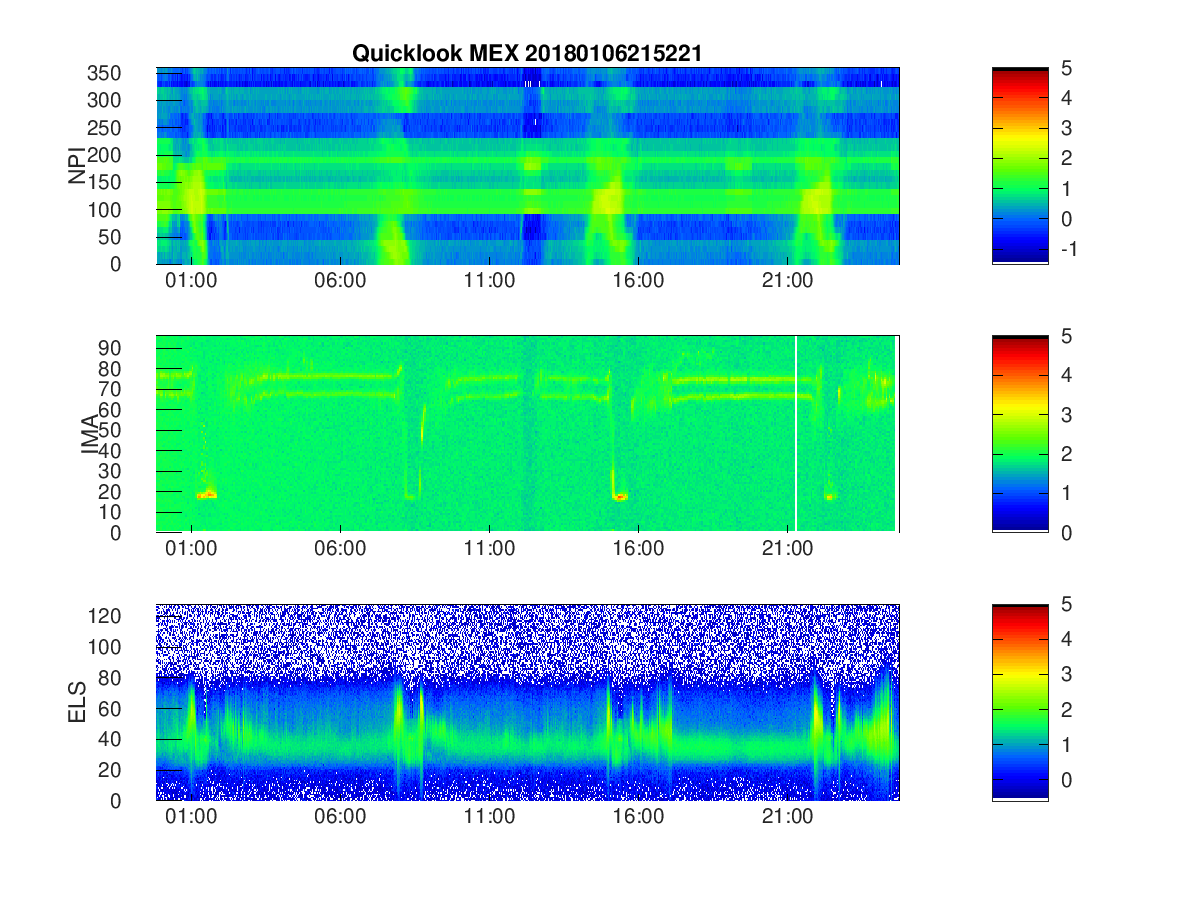Screen dimensions: 1200x900
Task: Select the NPI y-axis label
Action: [77, 166]
